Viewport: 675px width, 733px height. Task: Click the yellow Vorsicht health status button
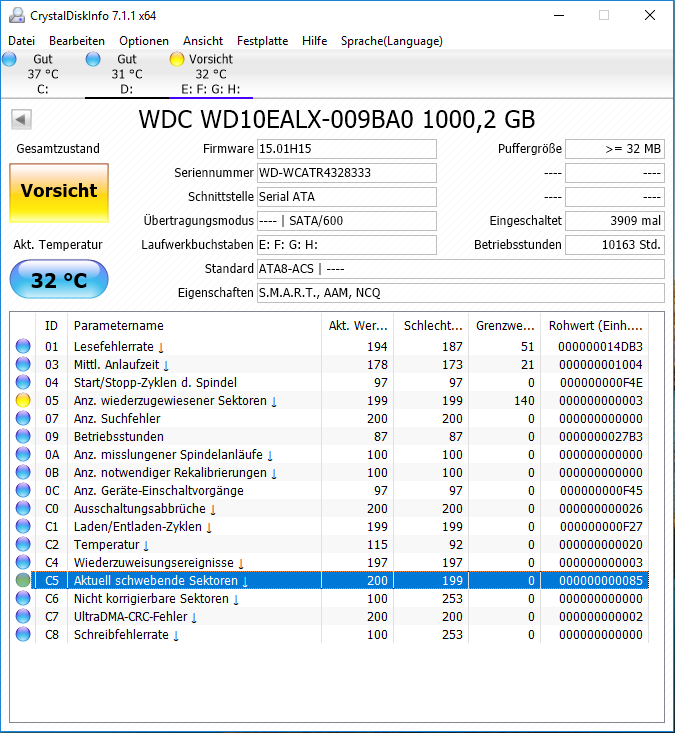pyautogui.click(x=59, y=192)
